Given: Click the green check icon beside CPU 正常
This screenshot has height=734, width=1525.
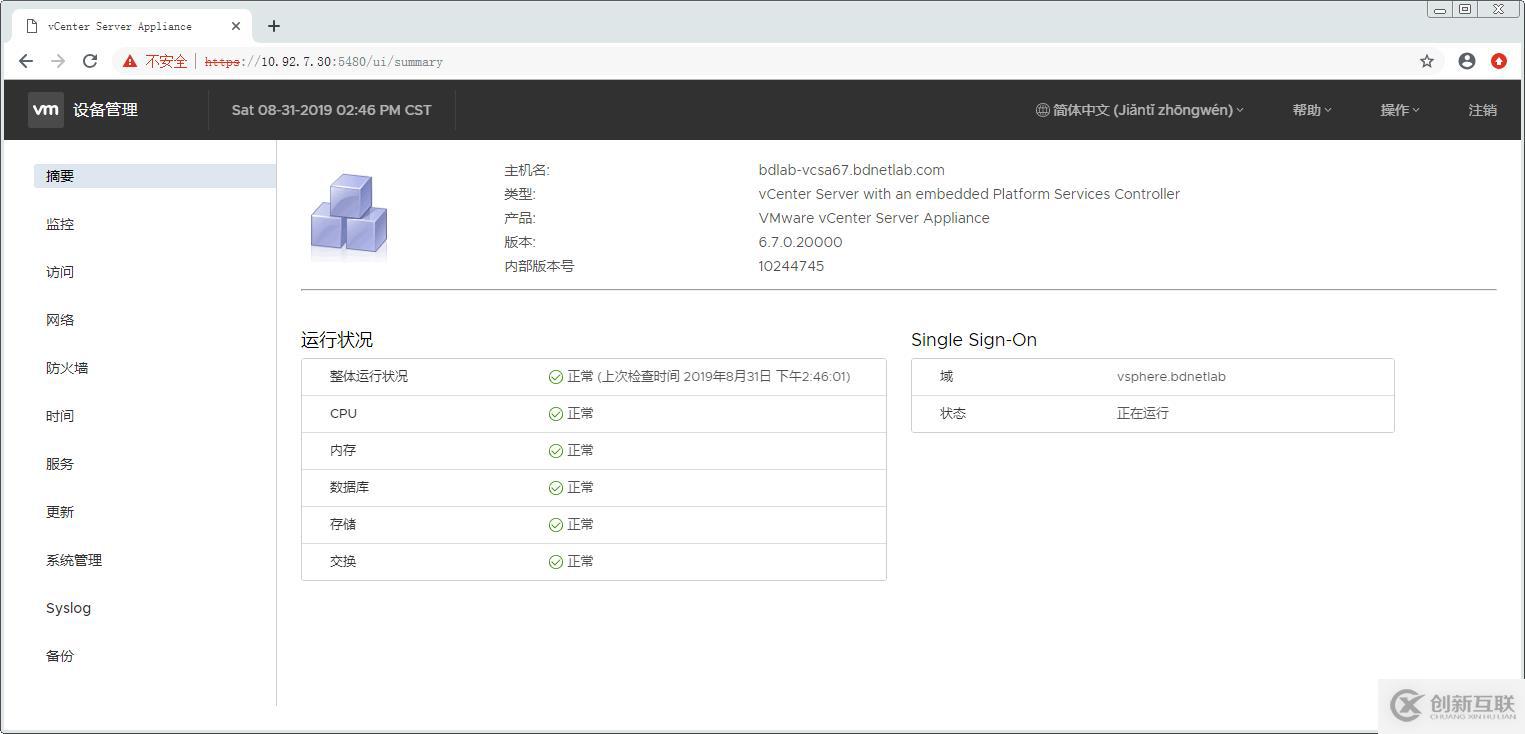Looking at the screenshot, I should 555,413.
